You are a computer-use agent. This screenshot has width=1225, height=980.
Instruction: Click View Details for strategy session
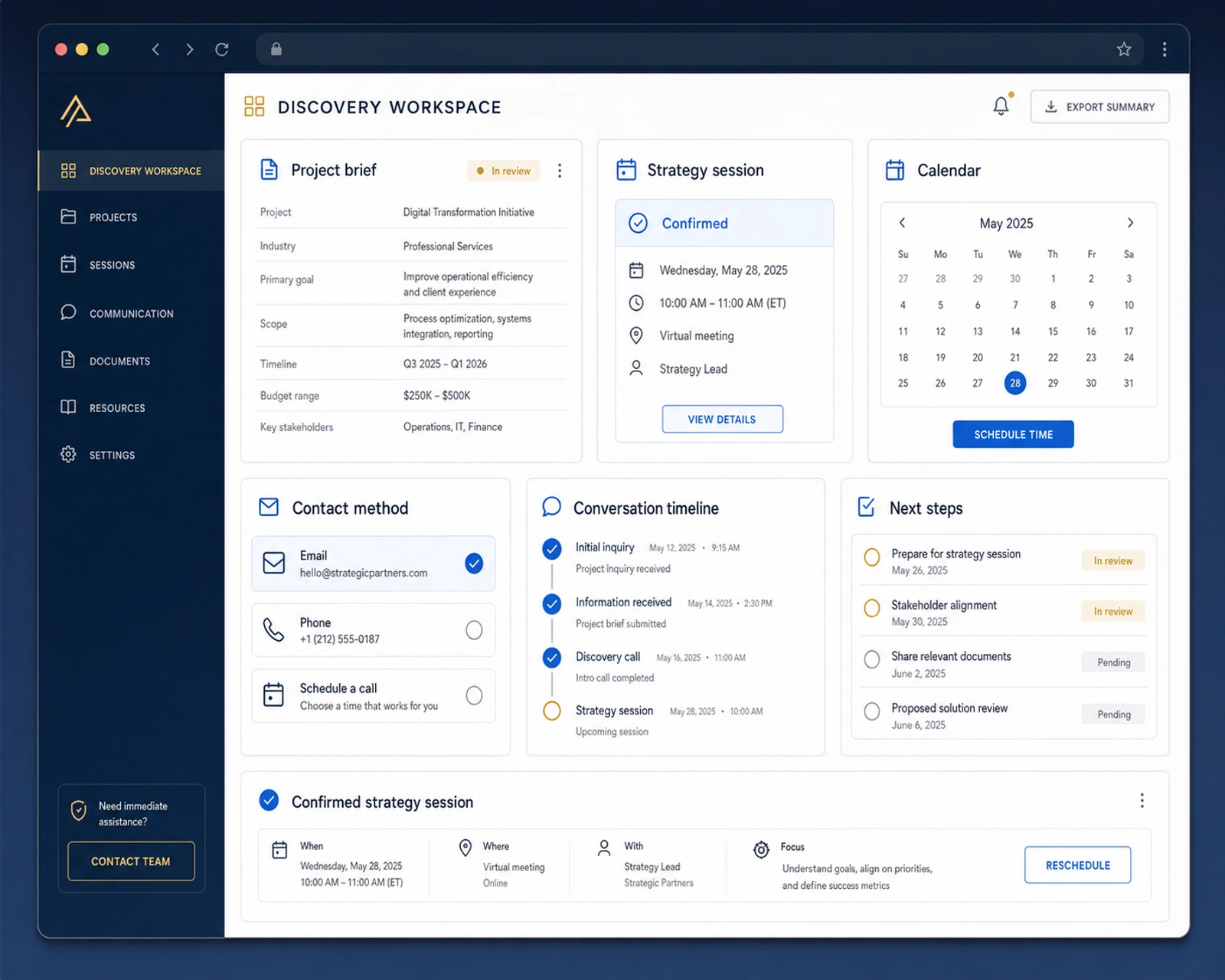click(722, 419)
